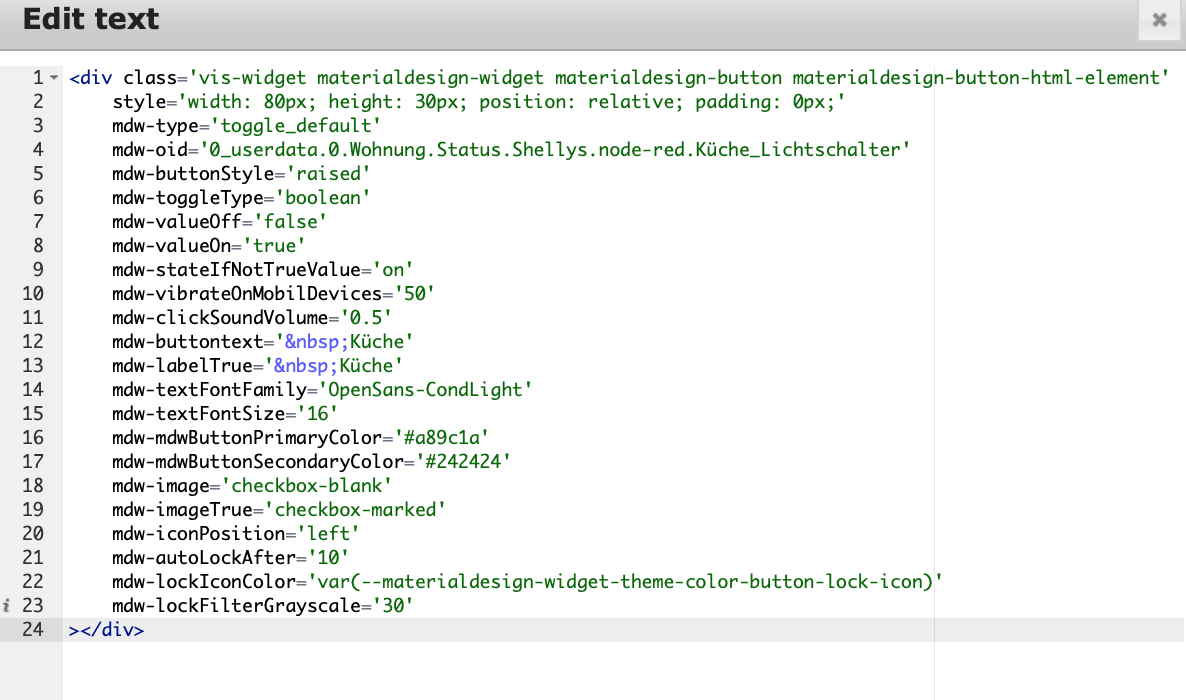Click the mdw-autoLockAfter '10' value
This screenshot has width=1186, height=700.
[328, 558]
